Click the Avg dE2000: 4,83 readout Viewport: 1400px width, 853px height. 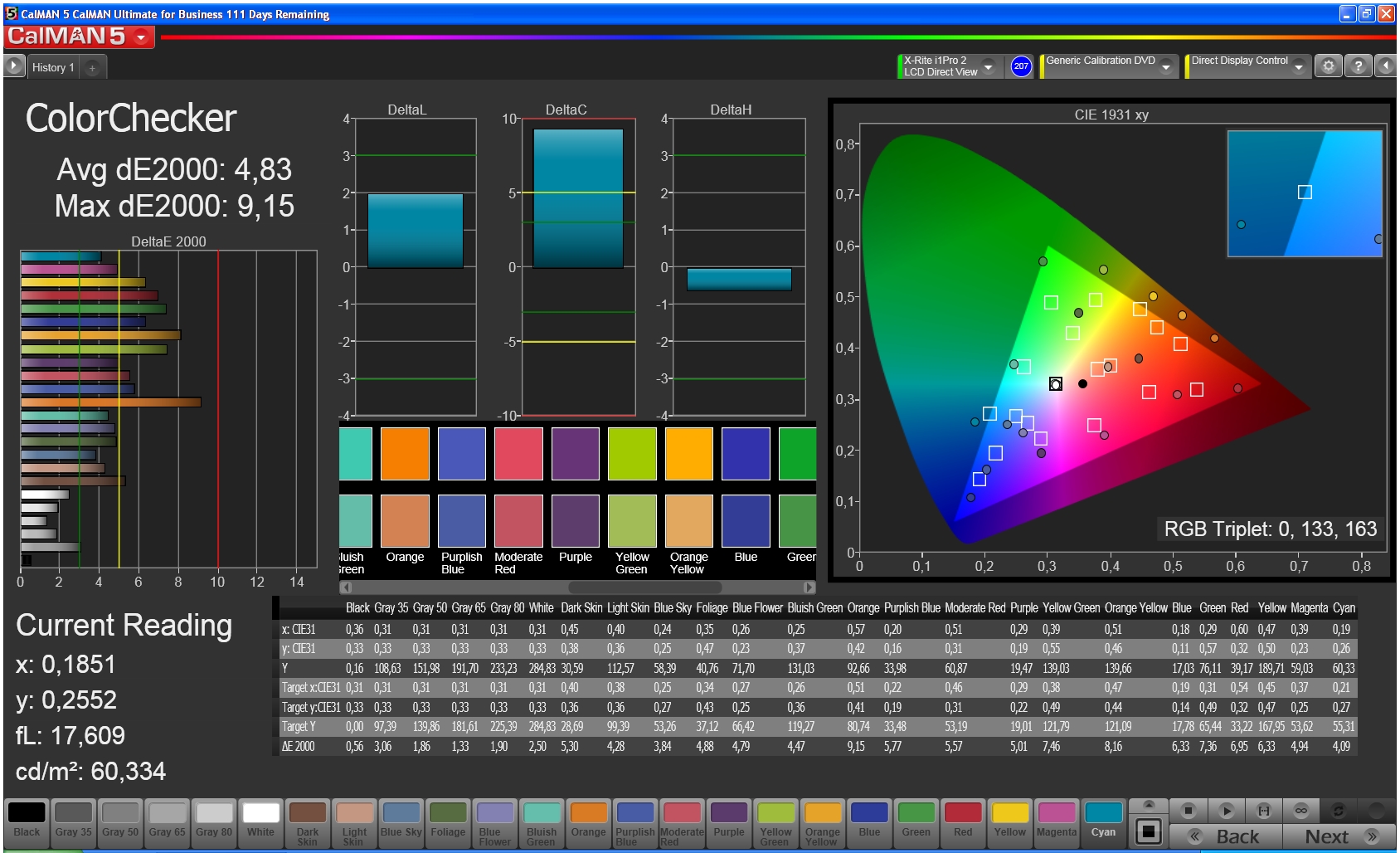tap(174, 170)
